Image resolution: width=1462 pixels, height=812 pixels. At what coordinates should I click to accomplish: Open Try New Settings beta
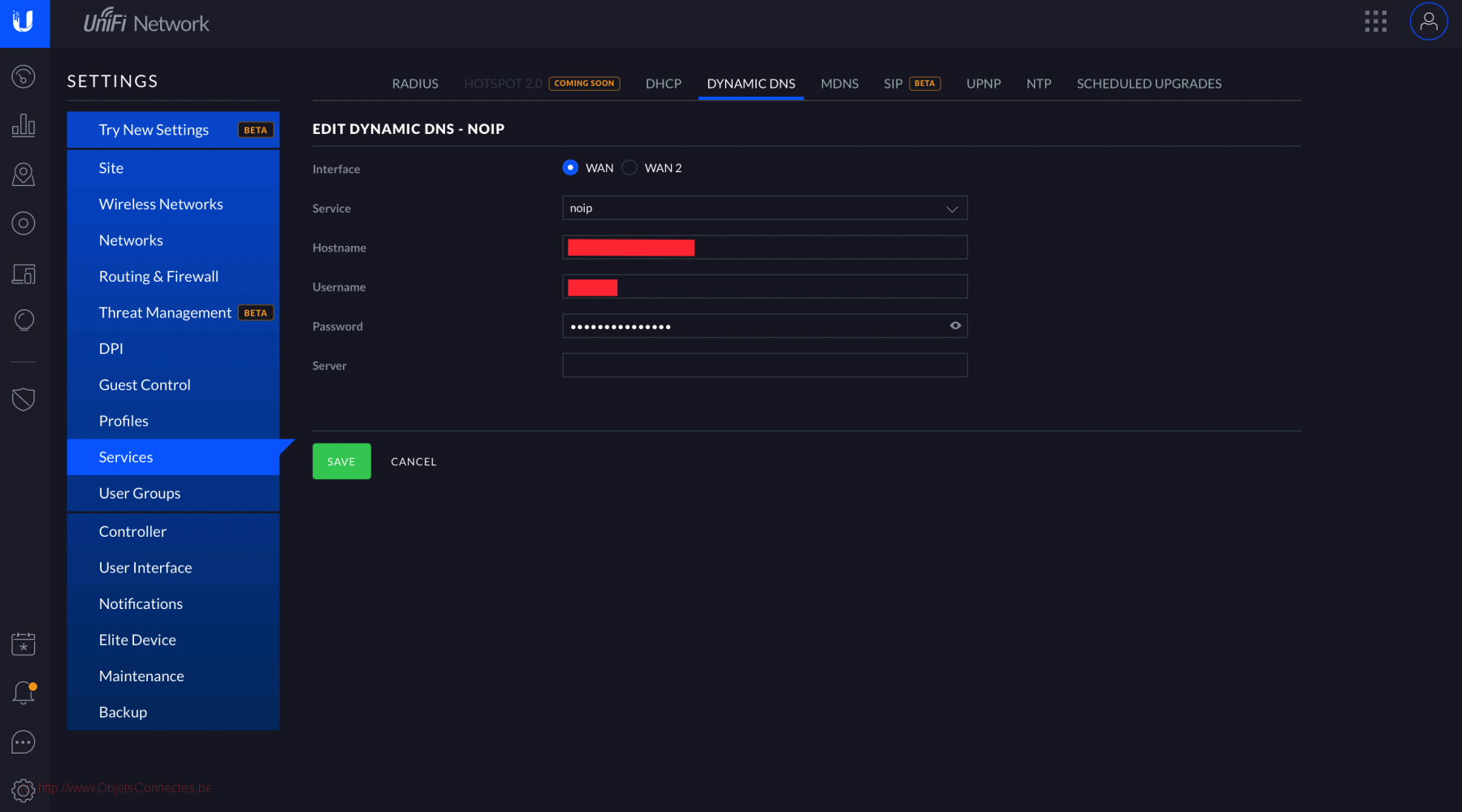(x=173, y=130)
